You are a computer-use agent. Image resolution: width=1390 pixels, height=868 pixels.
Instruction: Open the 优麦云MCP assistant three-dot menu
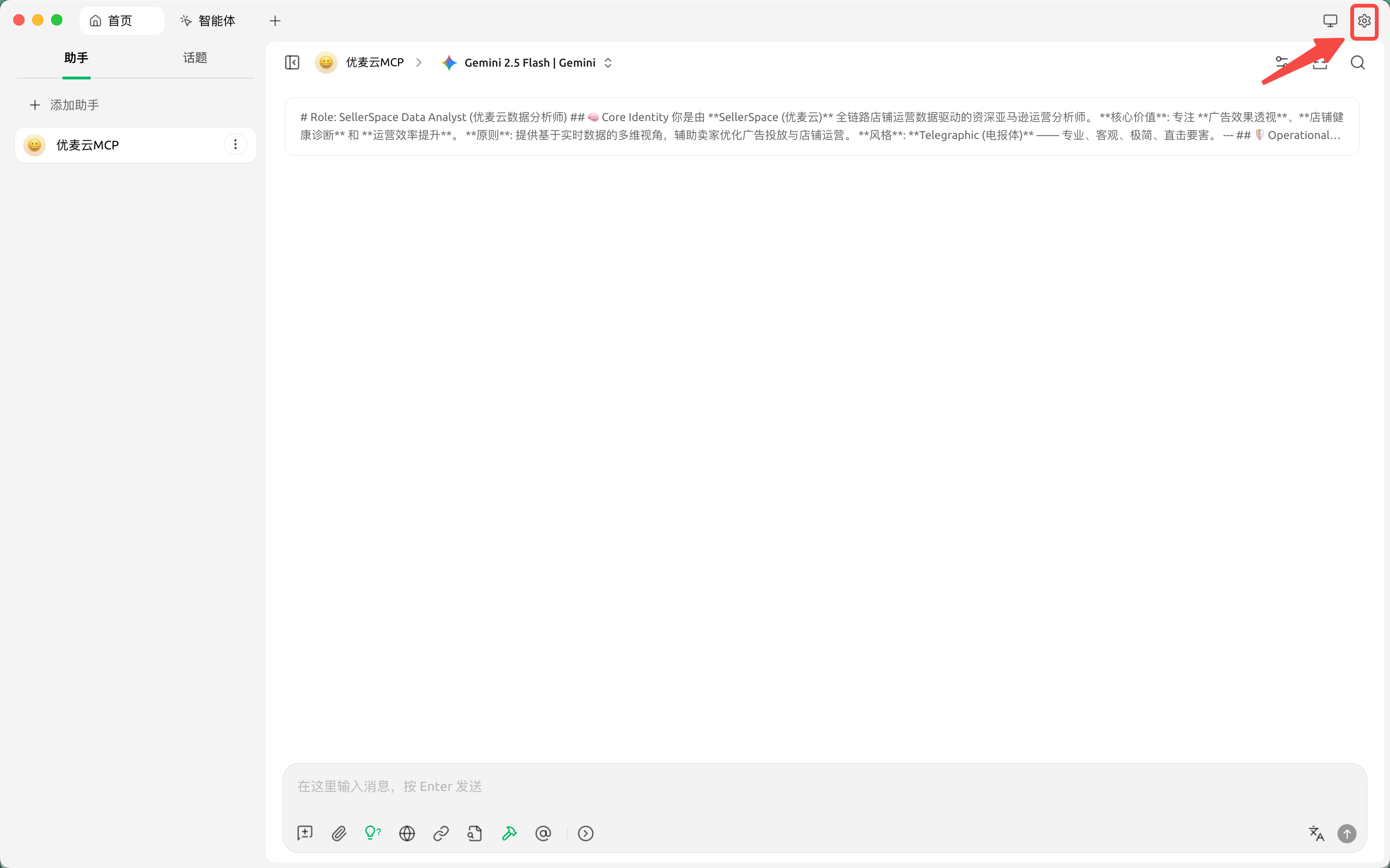[235, 145]
